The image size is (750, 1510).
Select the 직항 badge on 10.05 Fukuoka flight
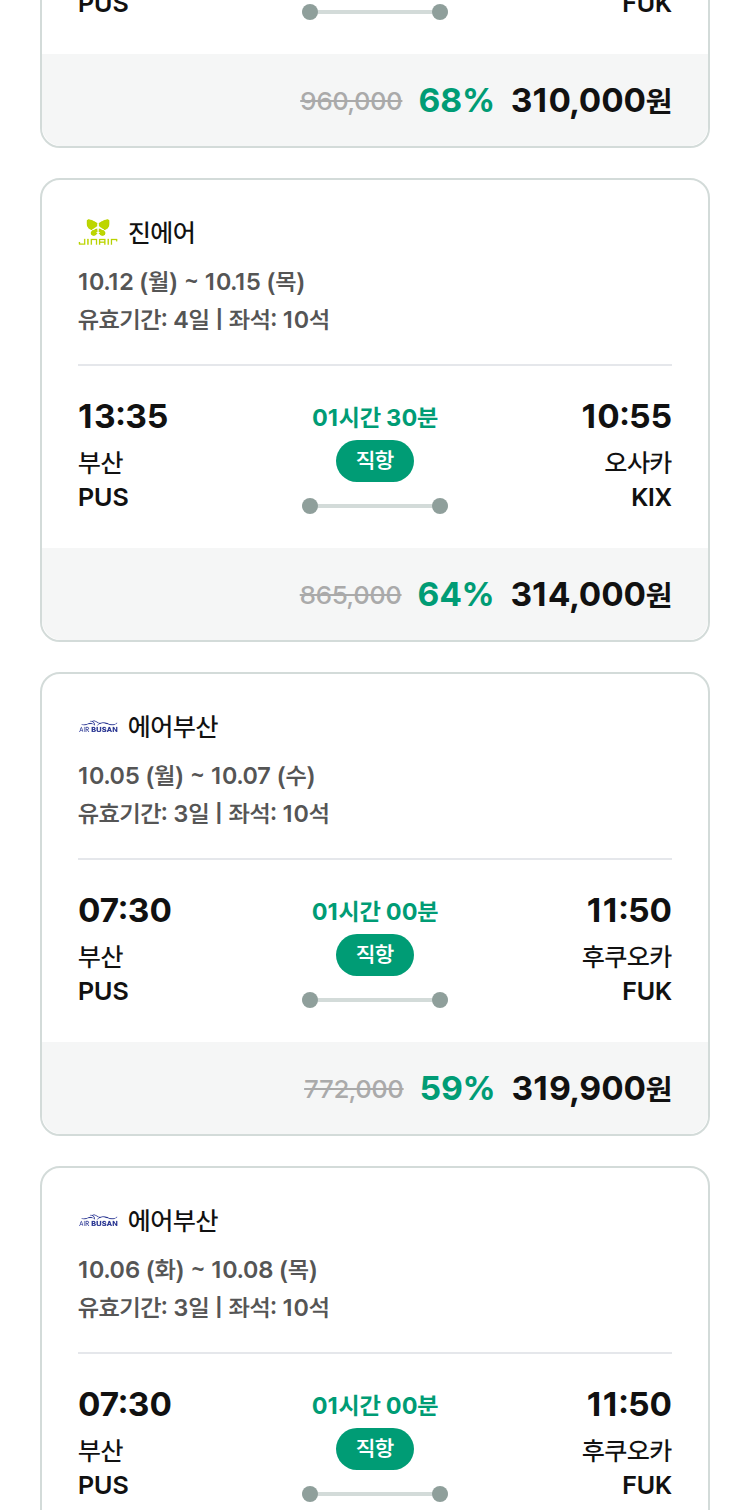[375, 955]
